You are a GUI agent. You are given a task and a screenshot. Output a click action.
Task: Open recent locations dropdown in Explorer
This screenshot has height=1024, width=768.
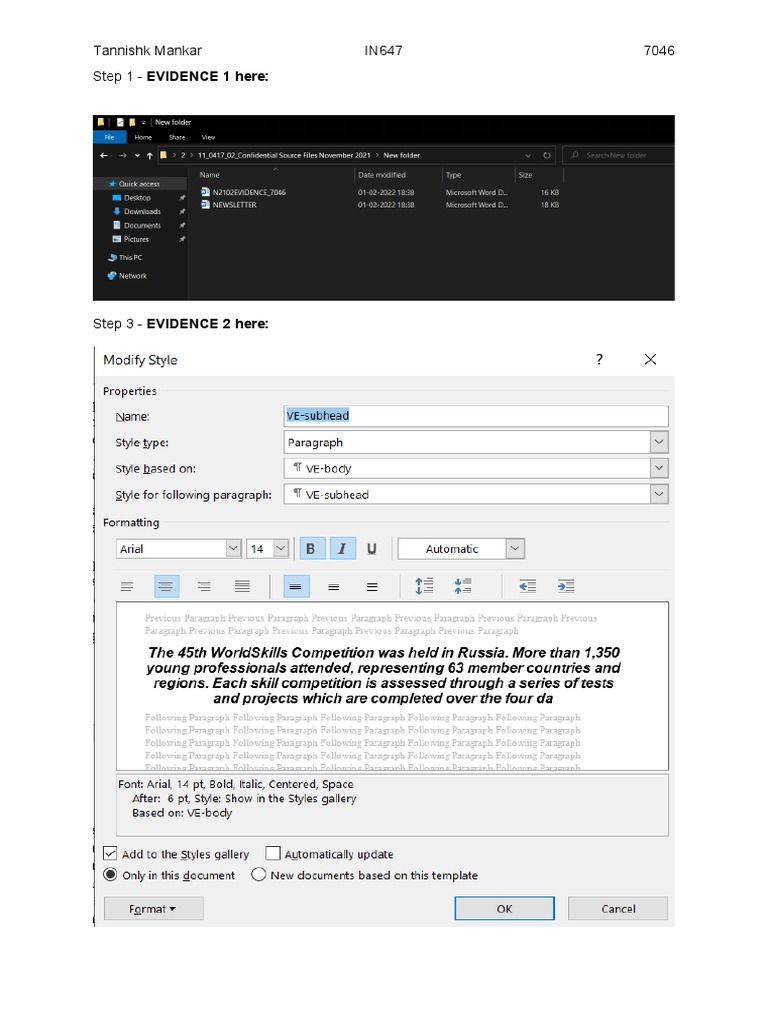(137, 155)
